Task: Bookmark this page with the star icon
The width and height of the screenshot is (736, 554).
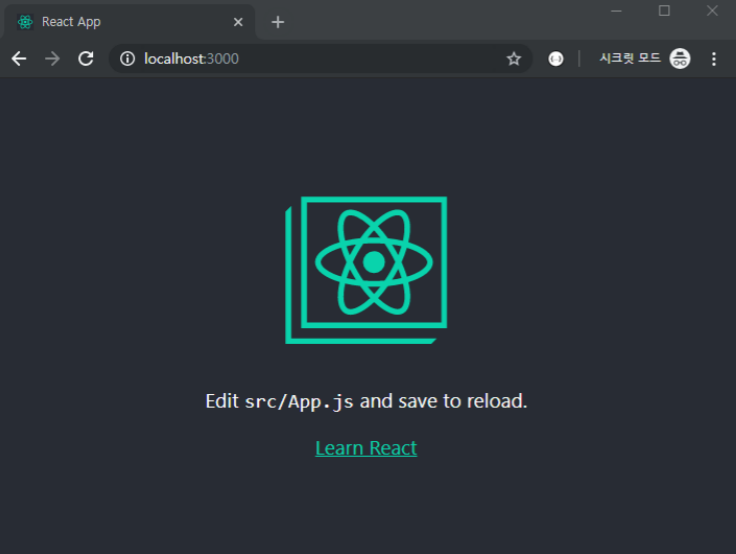Action: click(x=514, y=59)
